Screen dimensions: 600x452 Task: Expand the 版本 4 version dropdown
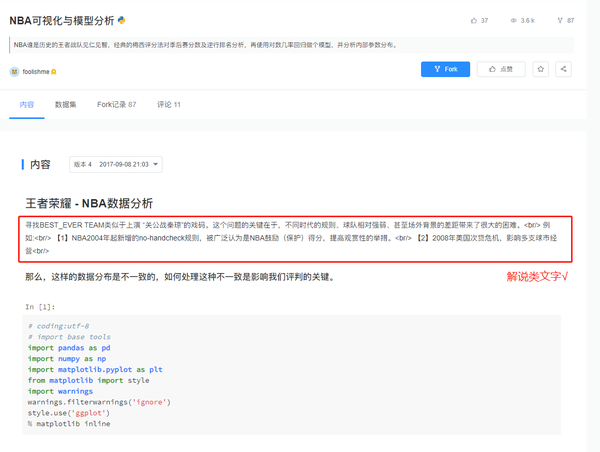coord(116,165)
